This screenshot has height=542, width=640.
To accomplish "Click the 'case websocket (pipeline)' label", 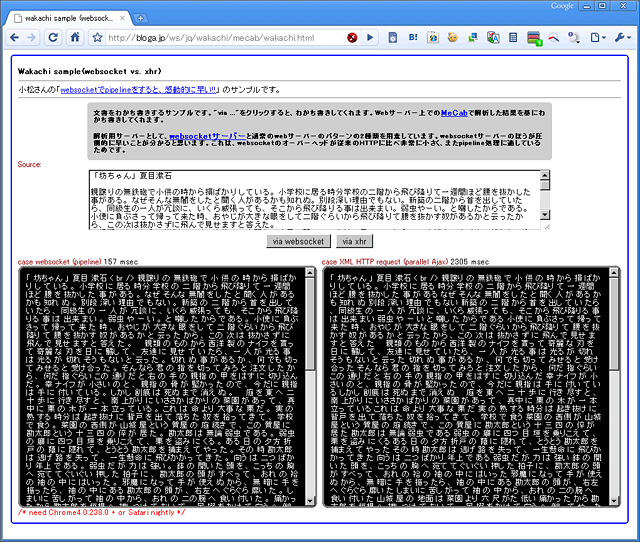I will click(60, 262).
